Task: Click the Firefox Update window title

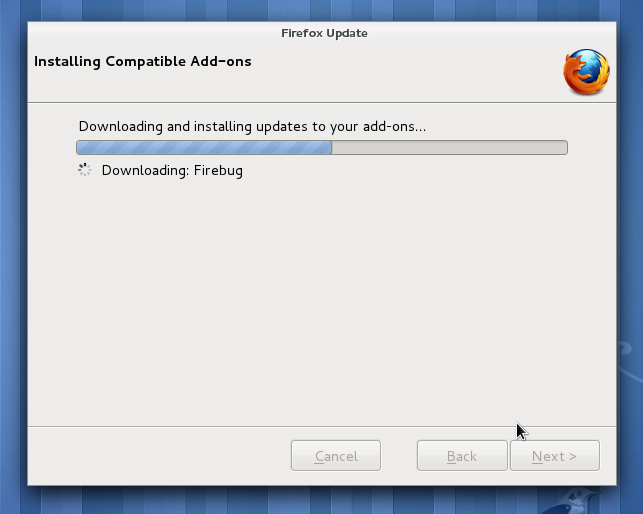Action: coord(324,33)
